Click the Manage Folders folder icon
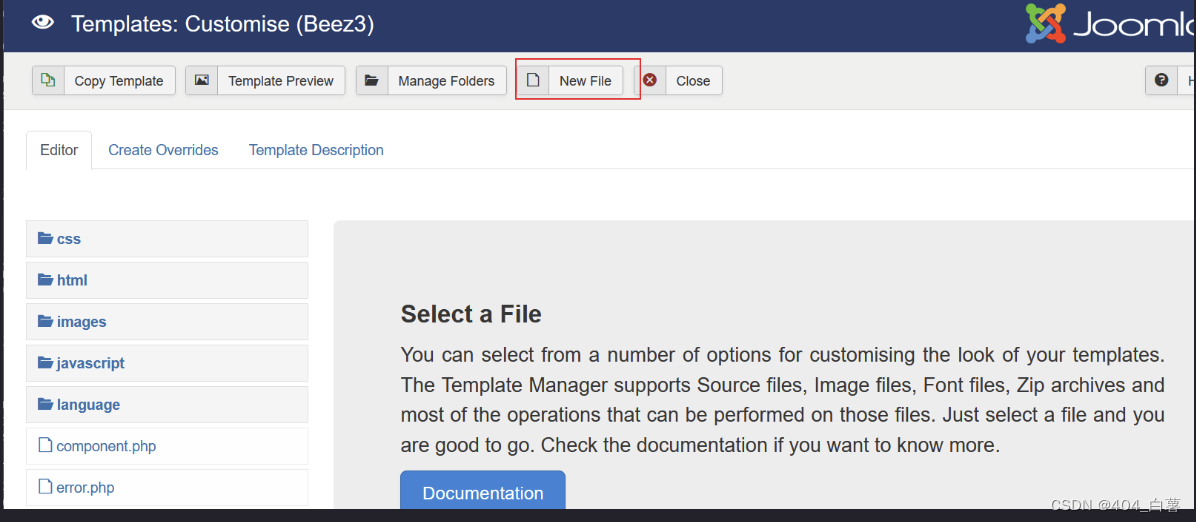The height and width of the screenshot is (522, 1196). (x=372, y=81)
